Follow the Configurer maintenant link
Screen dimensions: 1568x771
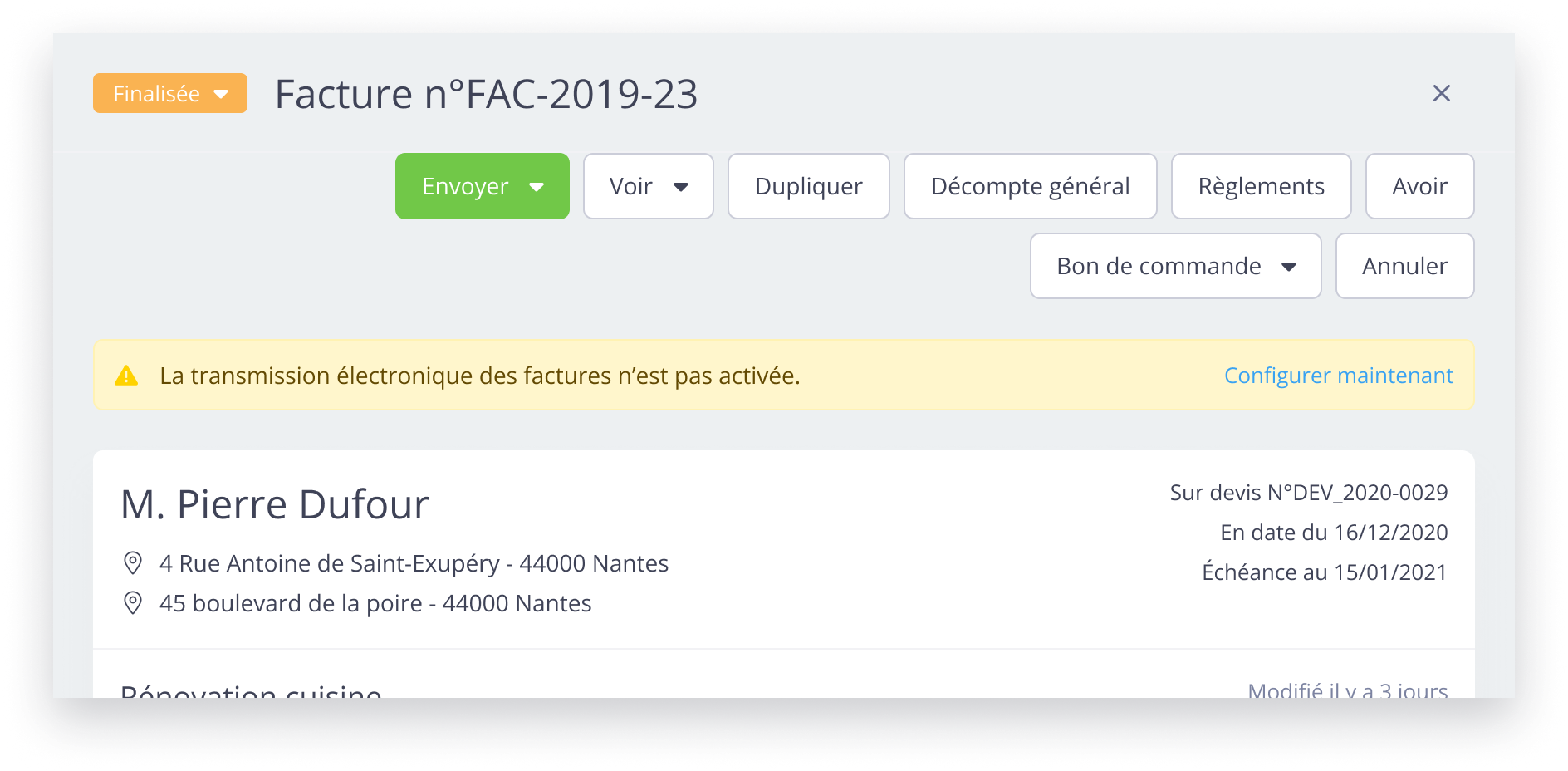1338,376
